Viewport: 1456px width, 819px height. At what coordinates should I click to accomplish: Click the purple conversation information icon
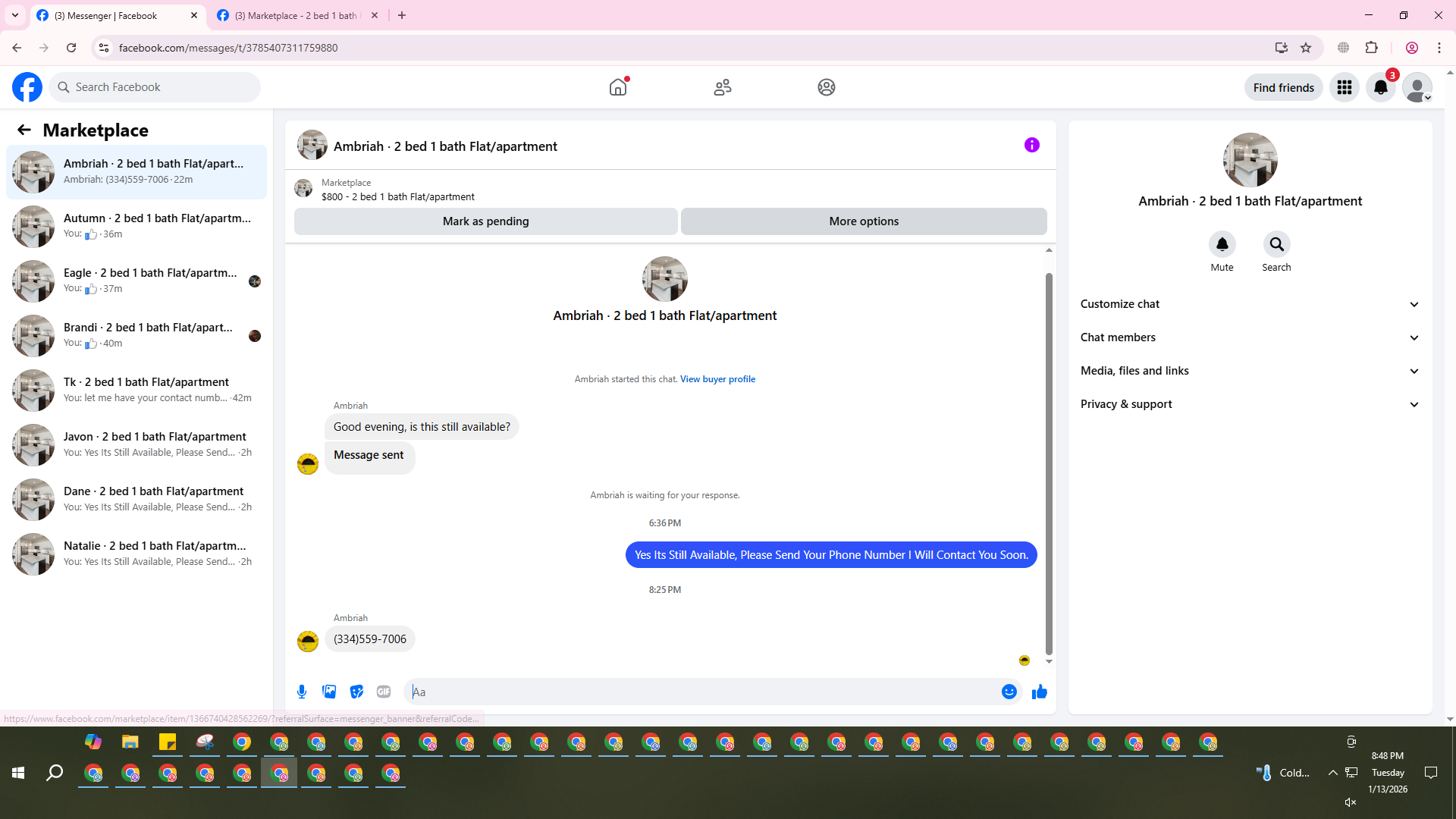[1031, 145]
